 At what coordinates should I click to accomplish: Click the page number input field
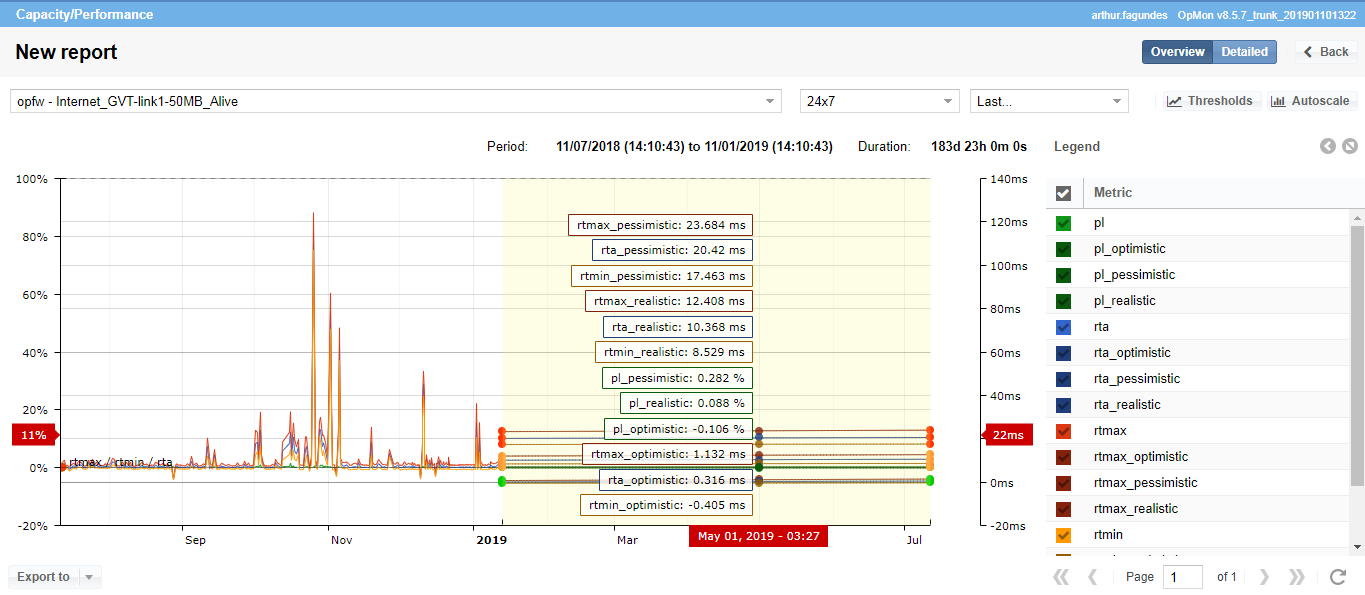tap(1184, 577)
